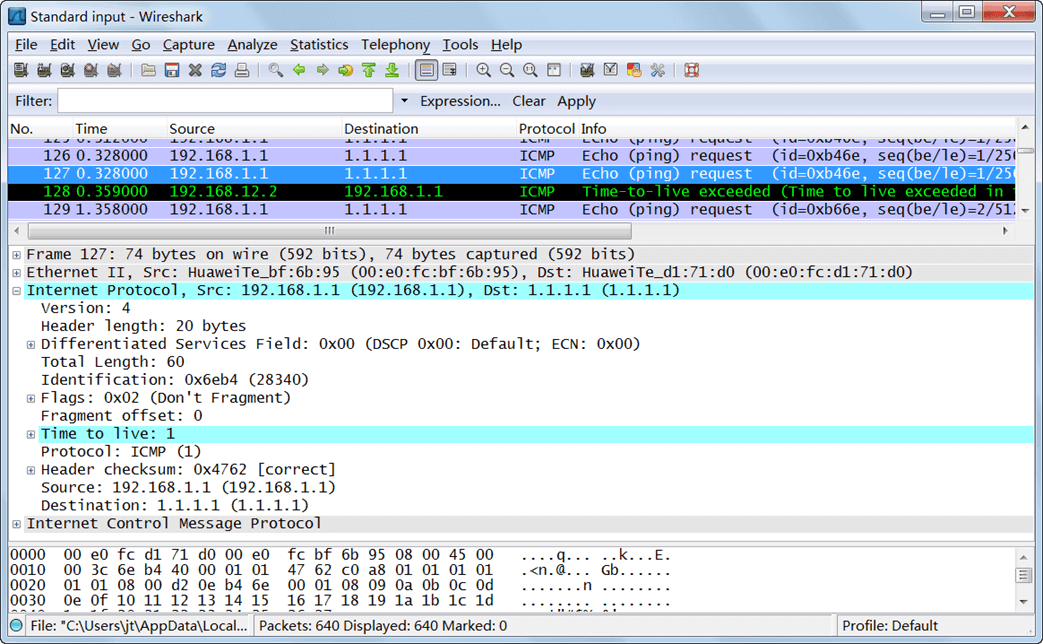Screen dimensions: 1043x644
Task: Toggle auto scroll during live capture
Action: pos(450,70)
